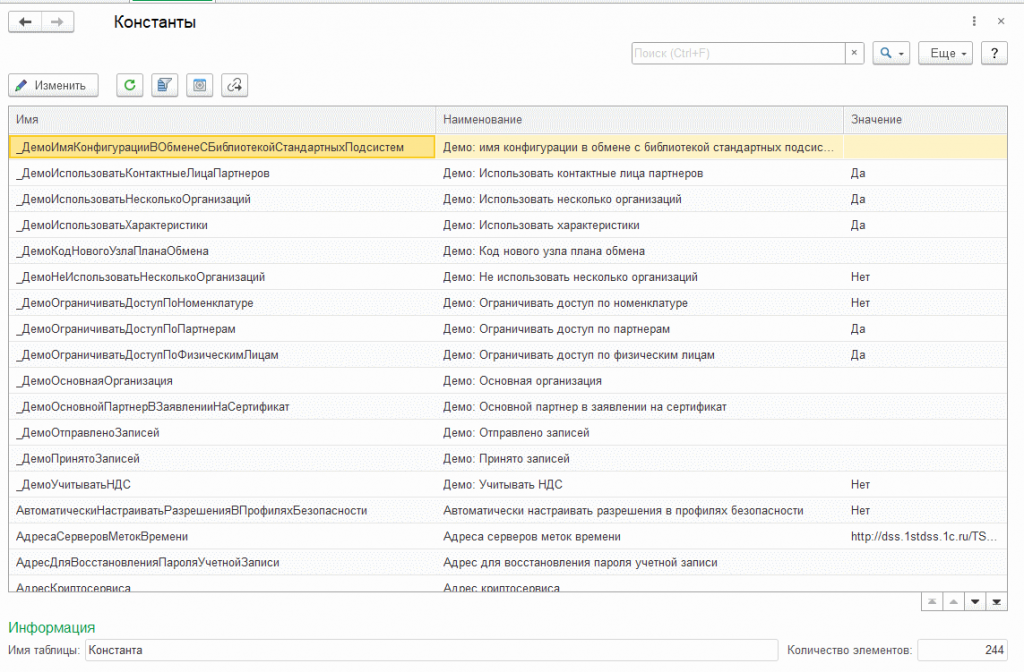
Task: Click the Количество элементов field showing 244
Action: click(962, 650)
